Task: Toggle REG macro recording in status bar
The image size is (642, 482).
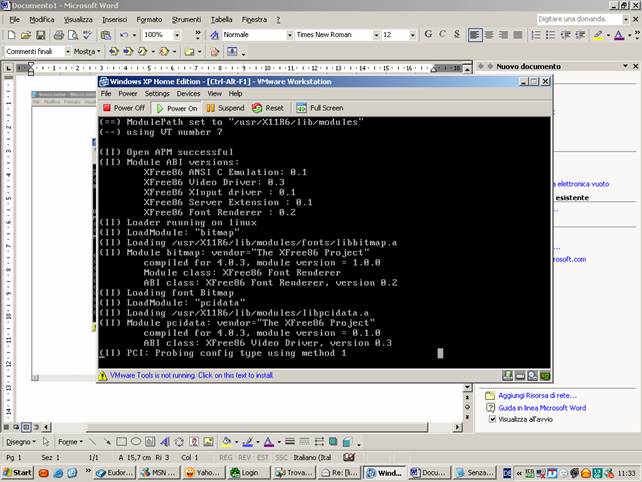Action: (226, 457)
